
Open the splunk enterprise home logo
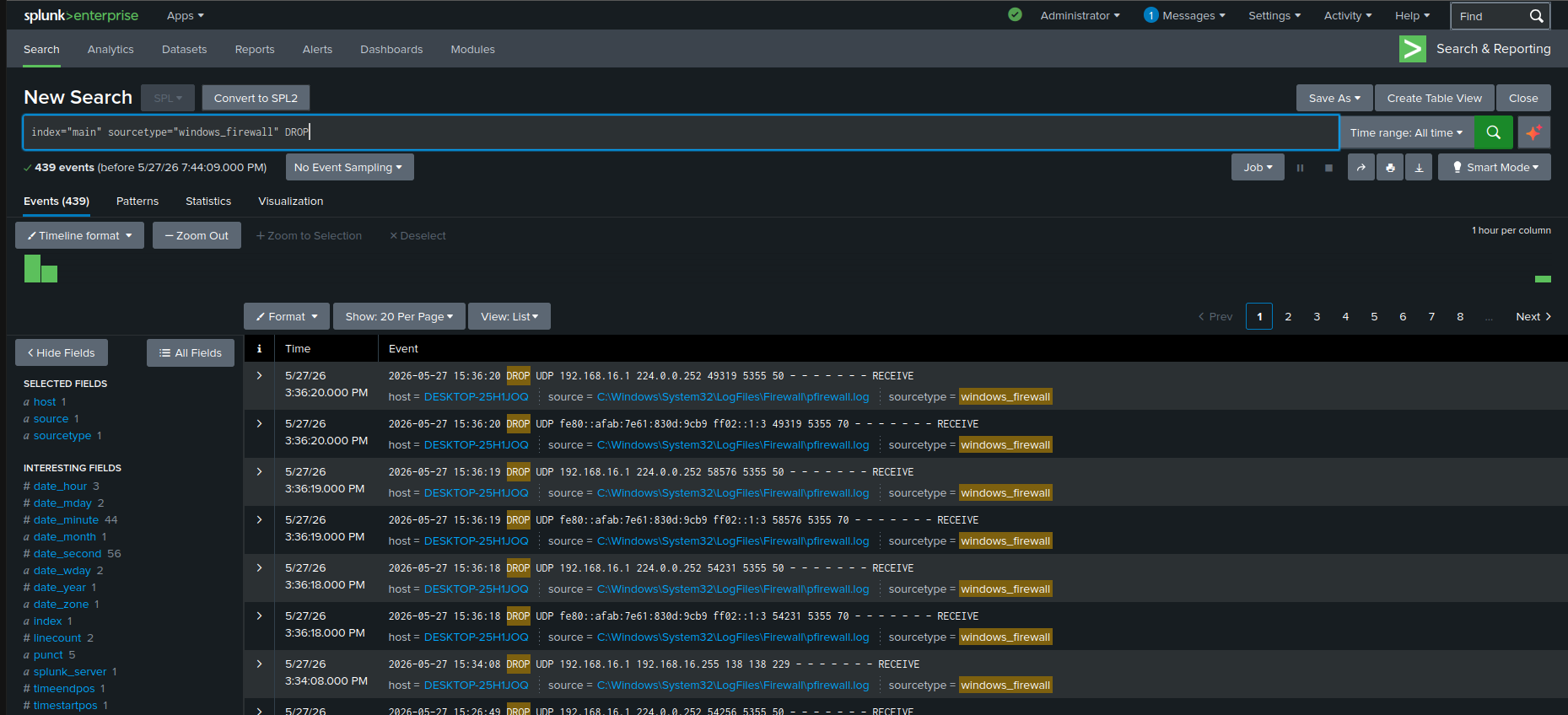tap(81, 15)
